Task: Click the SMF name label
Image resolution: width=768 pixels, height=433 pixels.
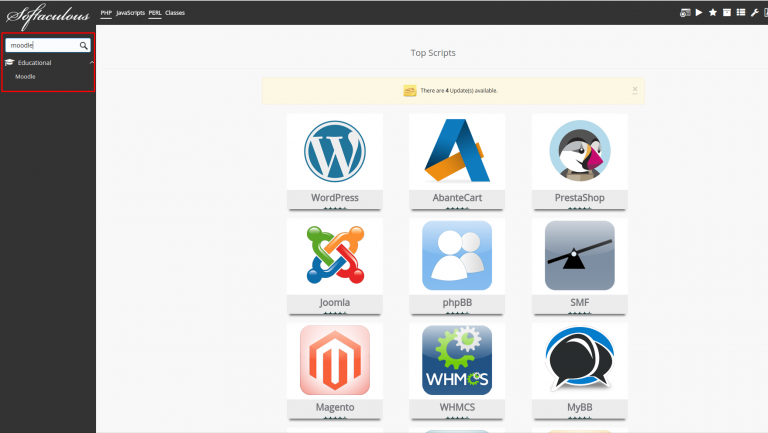Action: (579, 302)
